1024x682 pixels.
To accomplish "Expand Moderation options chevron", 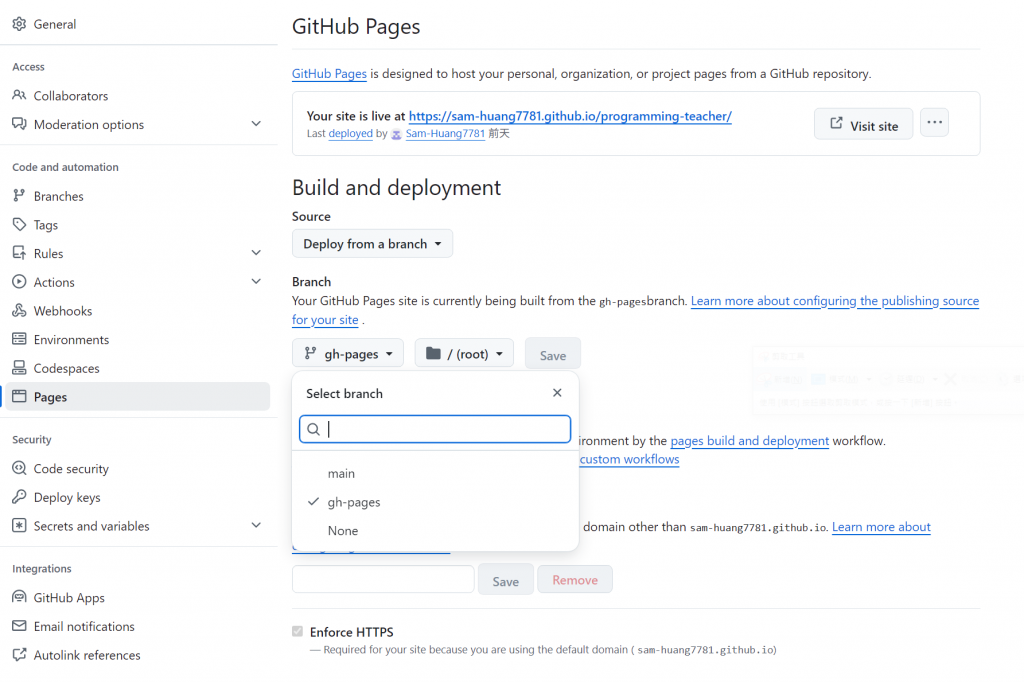I will tap(256, 123).
